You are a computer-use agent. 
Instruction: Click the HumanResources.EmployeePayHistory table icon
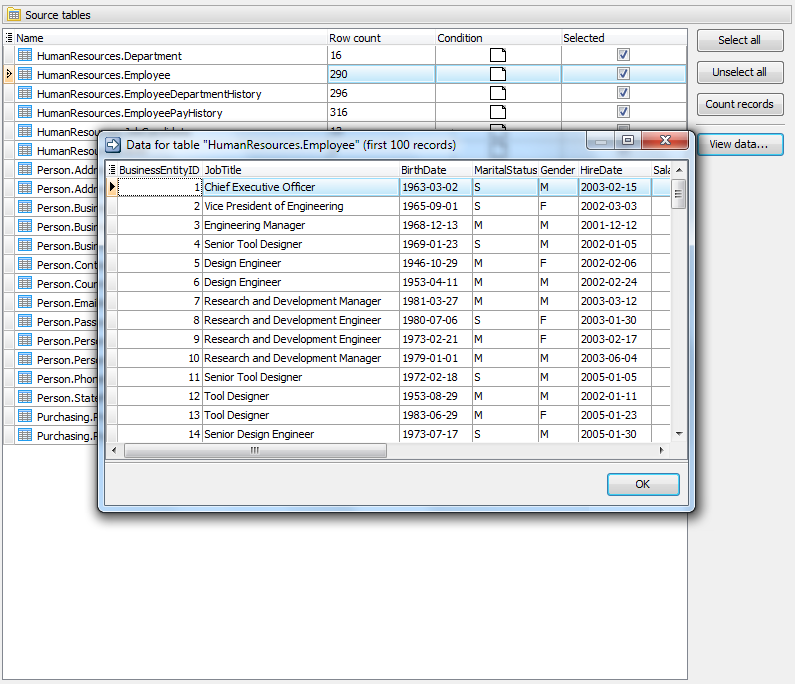pyautogui.click(x=25, y=113)
